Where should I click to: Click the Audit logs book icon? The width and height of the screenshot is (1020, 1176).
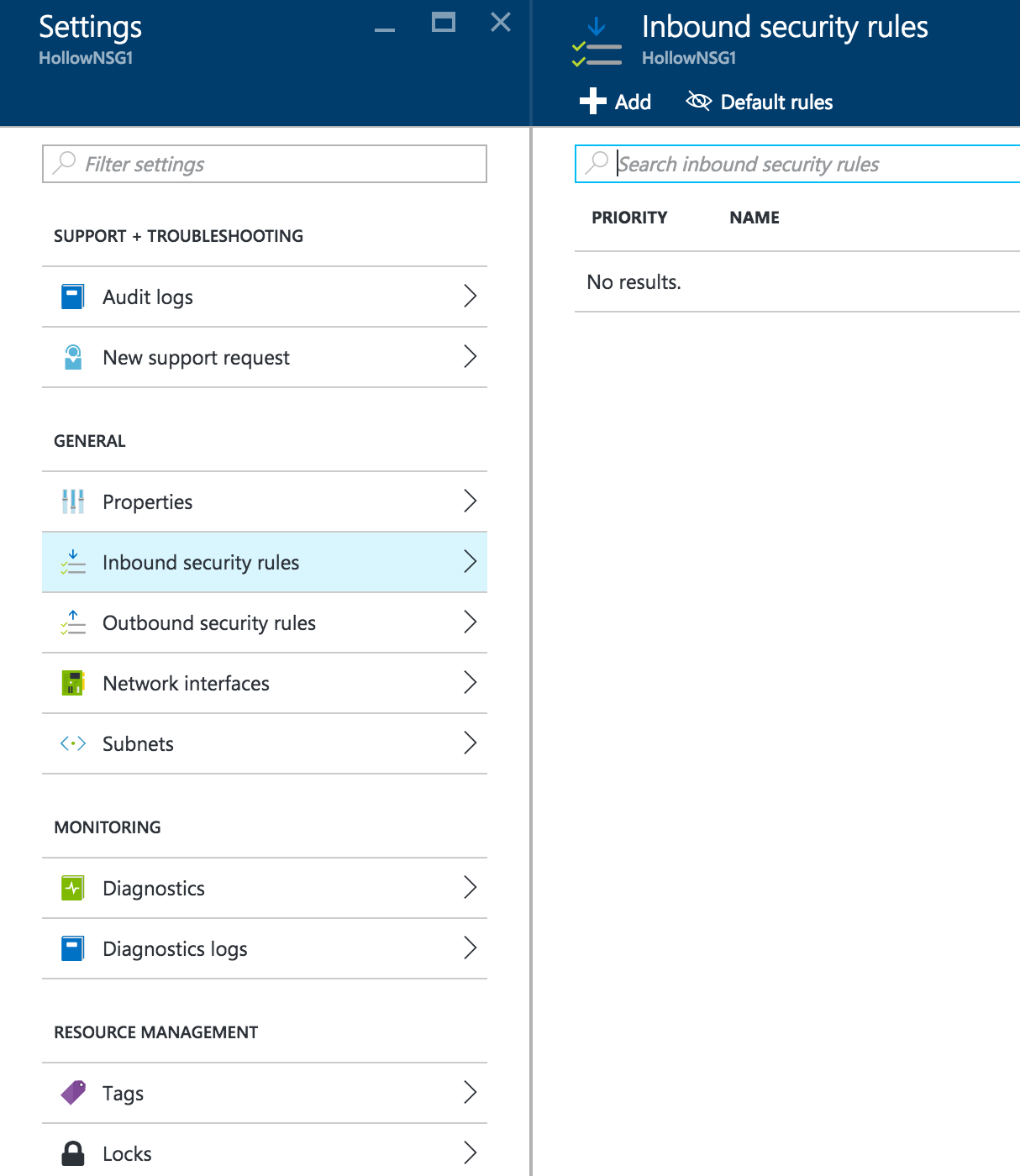pyautogui.click(x=73, y=297)
